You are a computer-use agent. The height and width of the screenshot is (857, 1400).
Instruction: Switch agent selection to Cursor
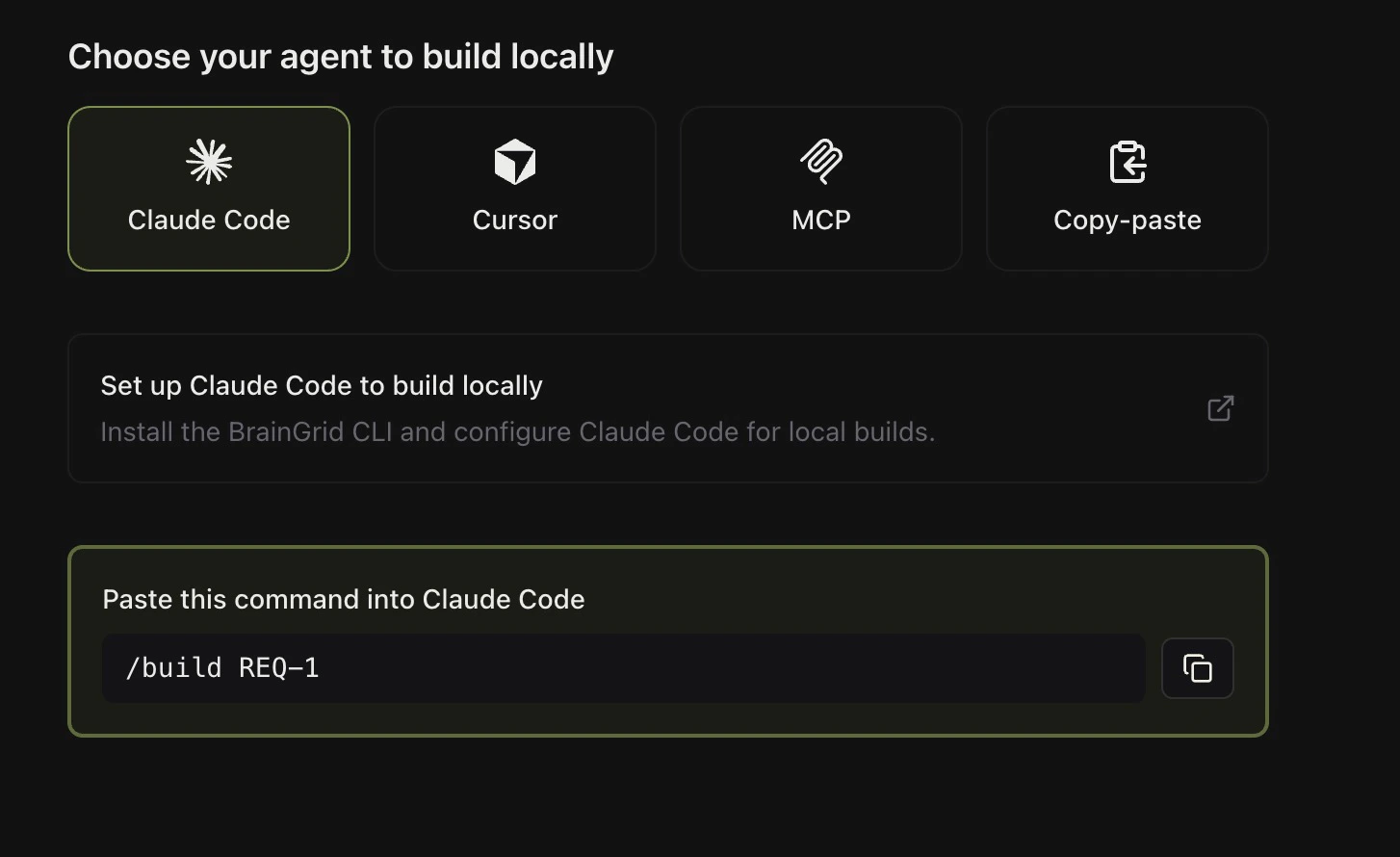(514, 188)
